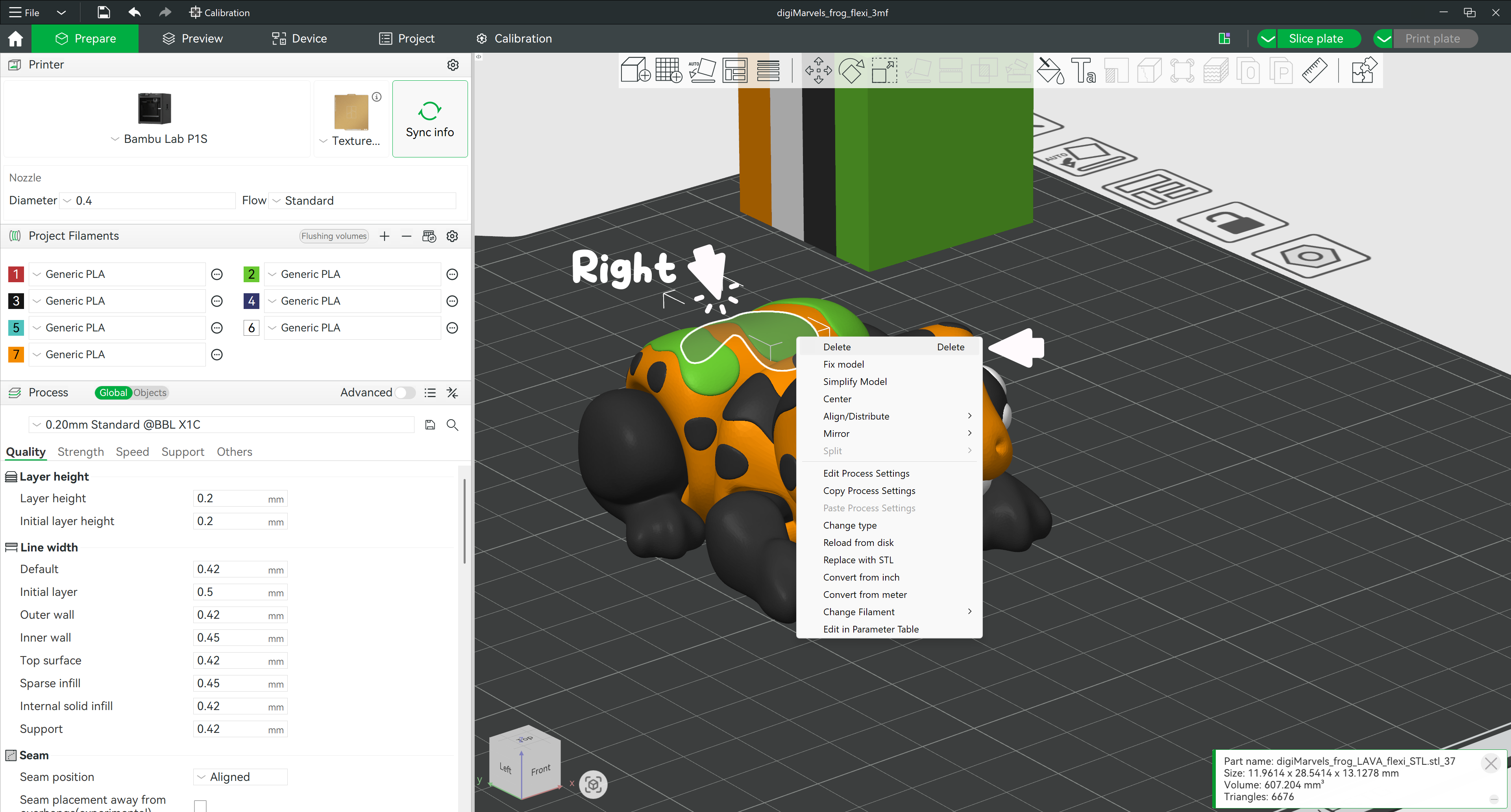Click the orange filament 7 color swatch
This screenshot has height=812, width=1511.
[x=16, y=354]
